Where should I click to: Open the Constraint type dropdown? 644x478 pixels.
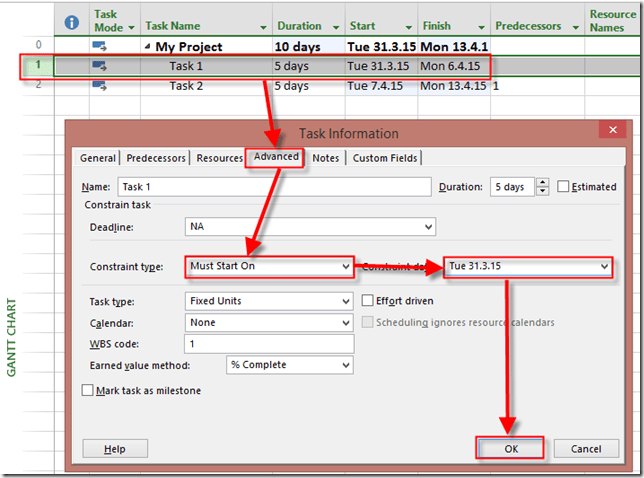pyautogui.click(x=346, y=267)
